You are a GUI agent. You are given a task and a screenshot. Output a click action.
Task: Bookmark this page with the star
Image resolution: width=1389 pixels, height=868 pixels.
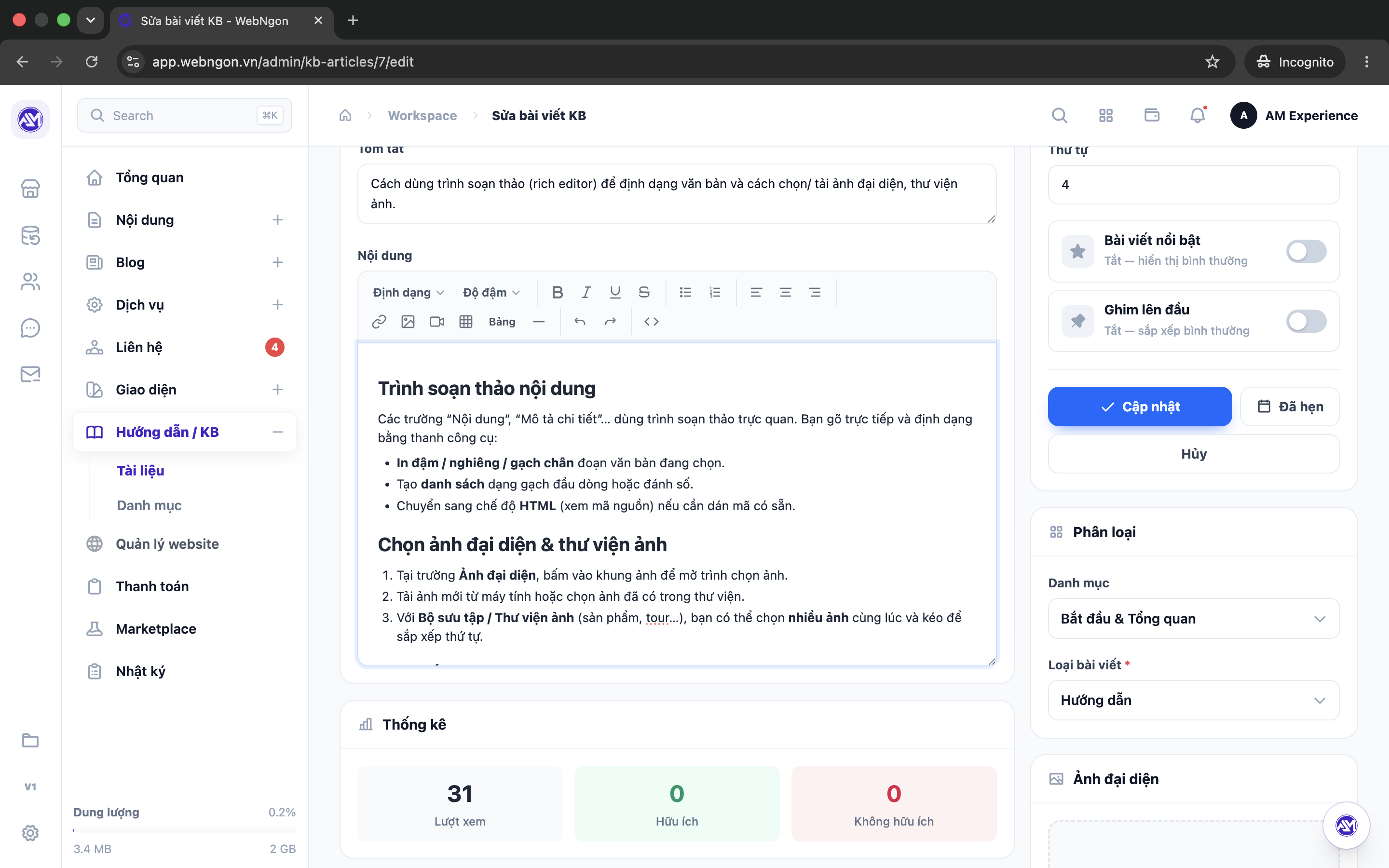pyautogui.click(x=1212, y=61)
